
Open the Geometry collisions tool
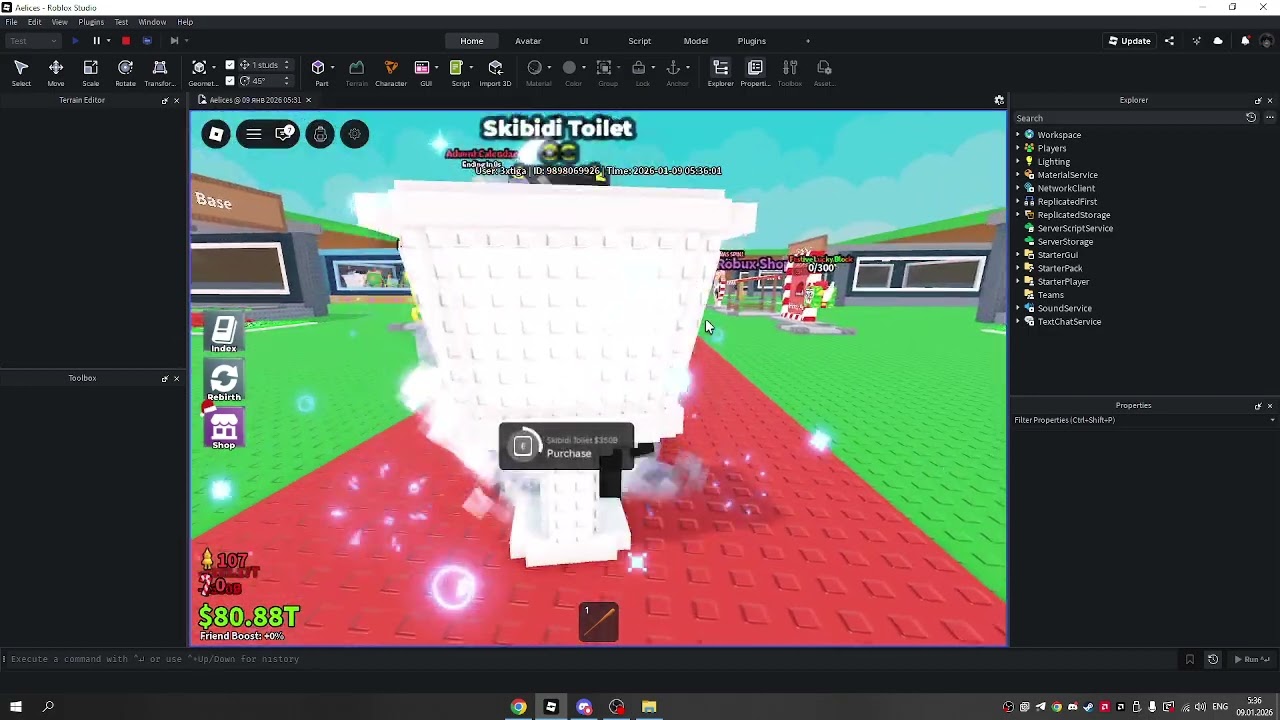point(200,72)
